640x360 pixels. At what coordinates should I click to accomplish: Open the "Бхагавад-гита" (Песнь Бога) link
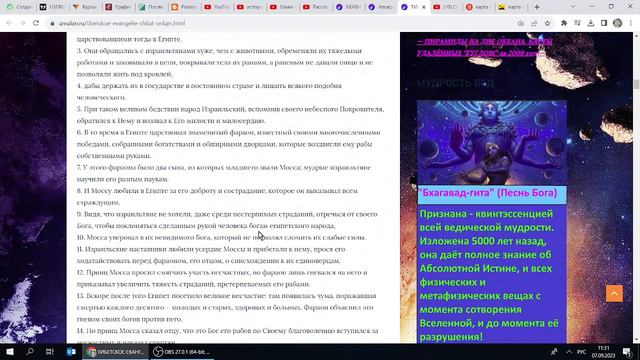point(488,193)
